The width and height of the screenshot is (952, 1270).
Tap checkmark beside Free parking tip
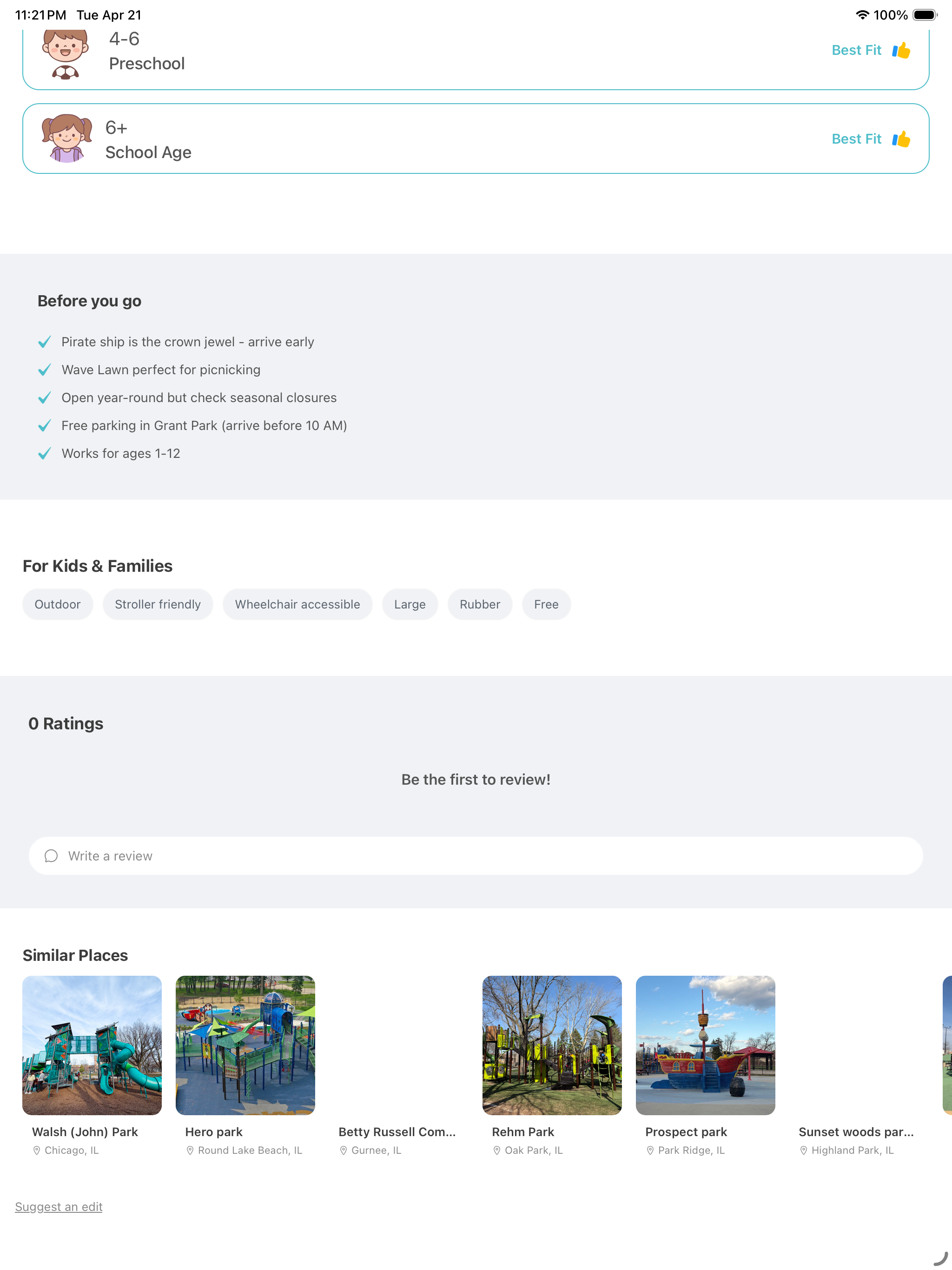(44, 425)
